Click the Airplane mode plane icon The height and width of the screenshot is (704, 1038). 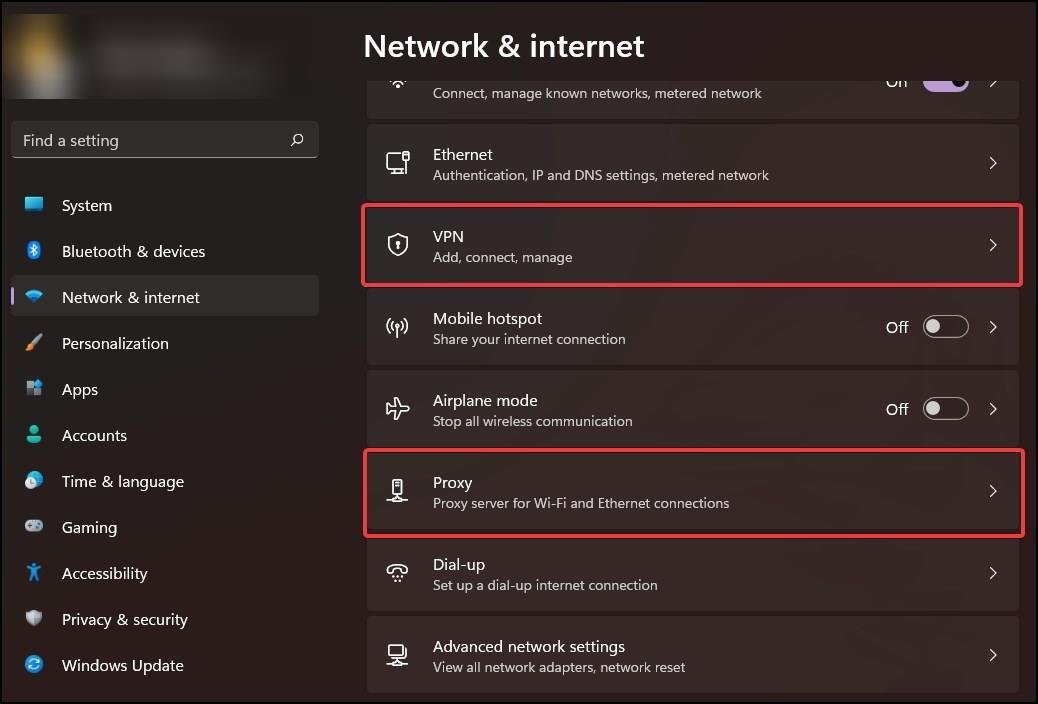pos(397,409)
